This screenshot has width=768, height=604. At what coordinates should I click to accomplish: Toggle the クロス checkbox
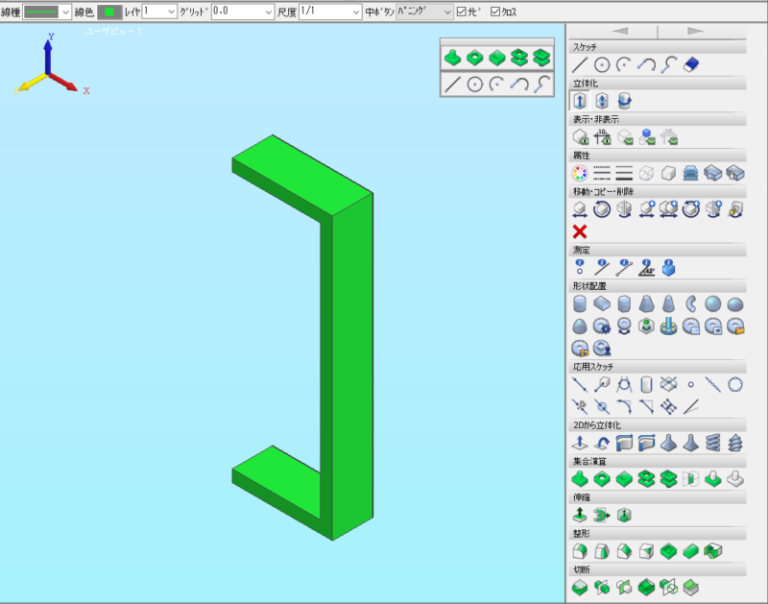tap(496, 12)
